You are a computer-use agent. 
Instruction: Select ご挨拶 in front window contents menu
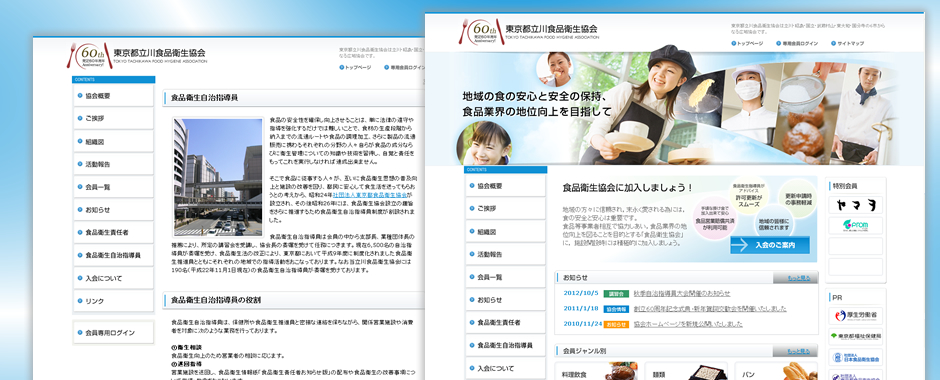pos(505,208)
